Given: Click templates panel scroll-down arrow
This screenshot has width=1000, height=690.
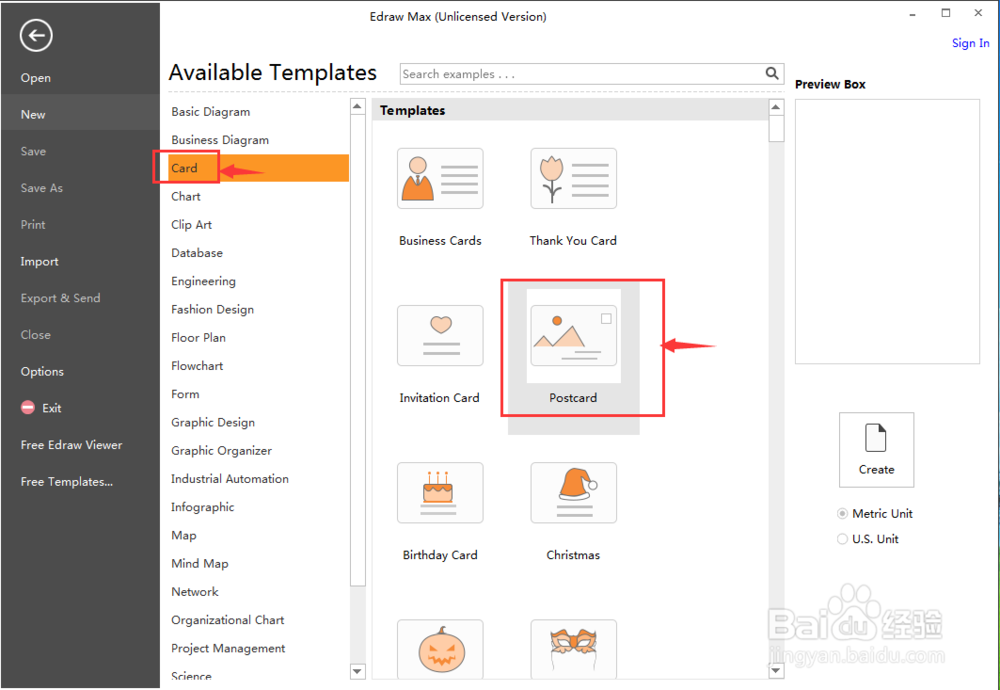Looking at the screenshot, I should pos(776,670).
